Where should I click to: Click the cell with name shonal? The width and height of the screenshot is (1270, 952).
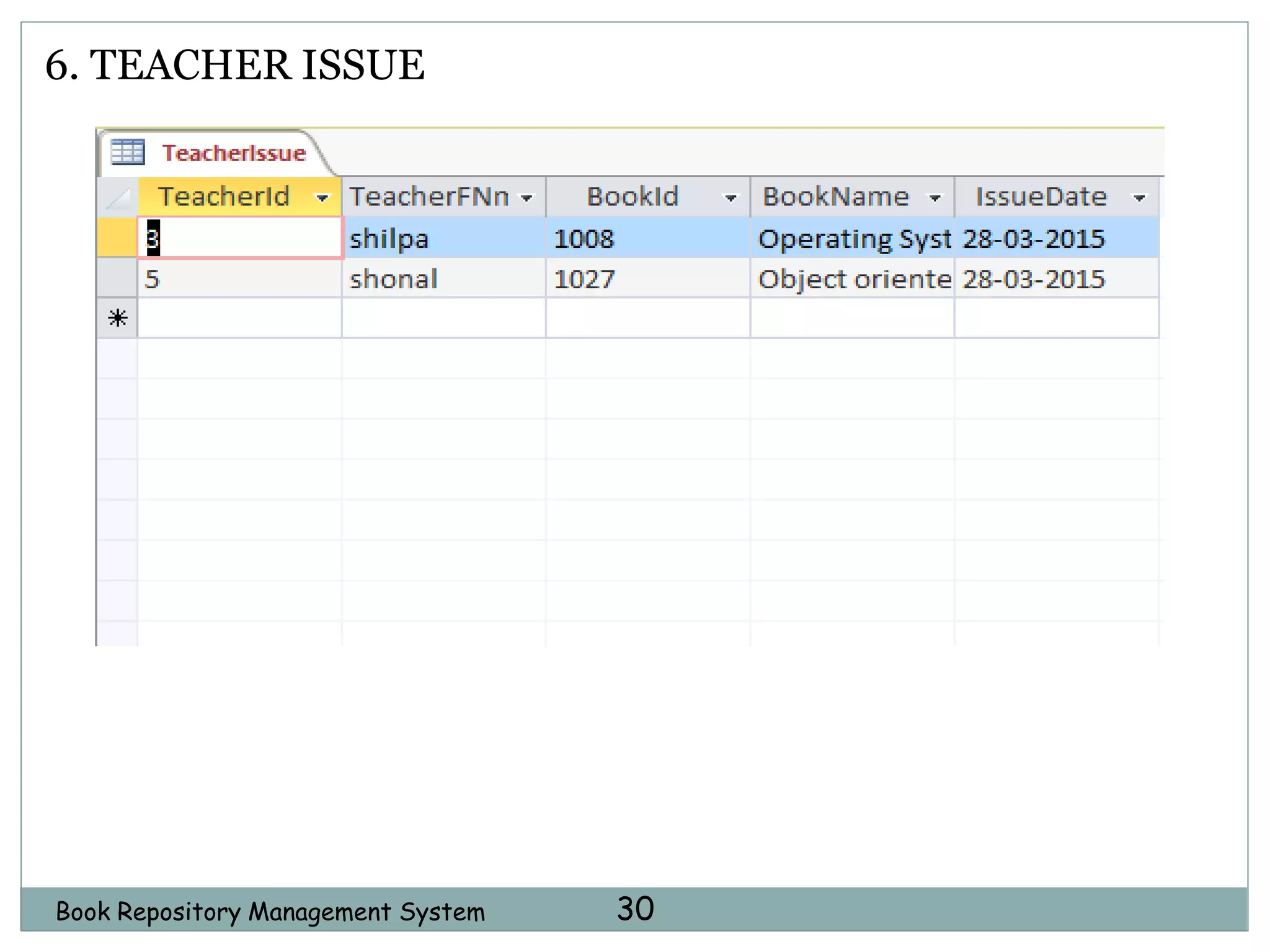(443, 278)
